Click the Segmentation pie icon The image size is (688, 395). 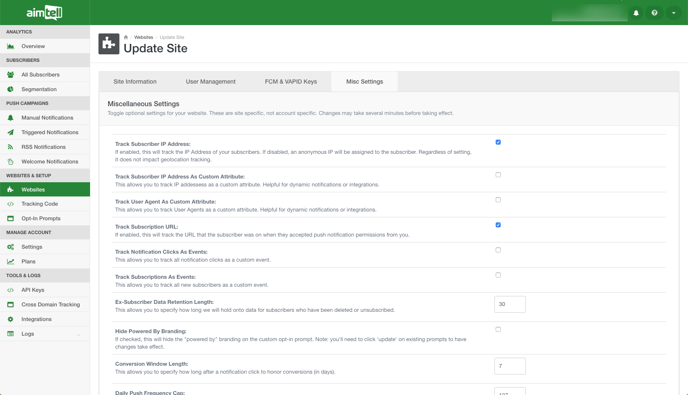(11, 89)
